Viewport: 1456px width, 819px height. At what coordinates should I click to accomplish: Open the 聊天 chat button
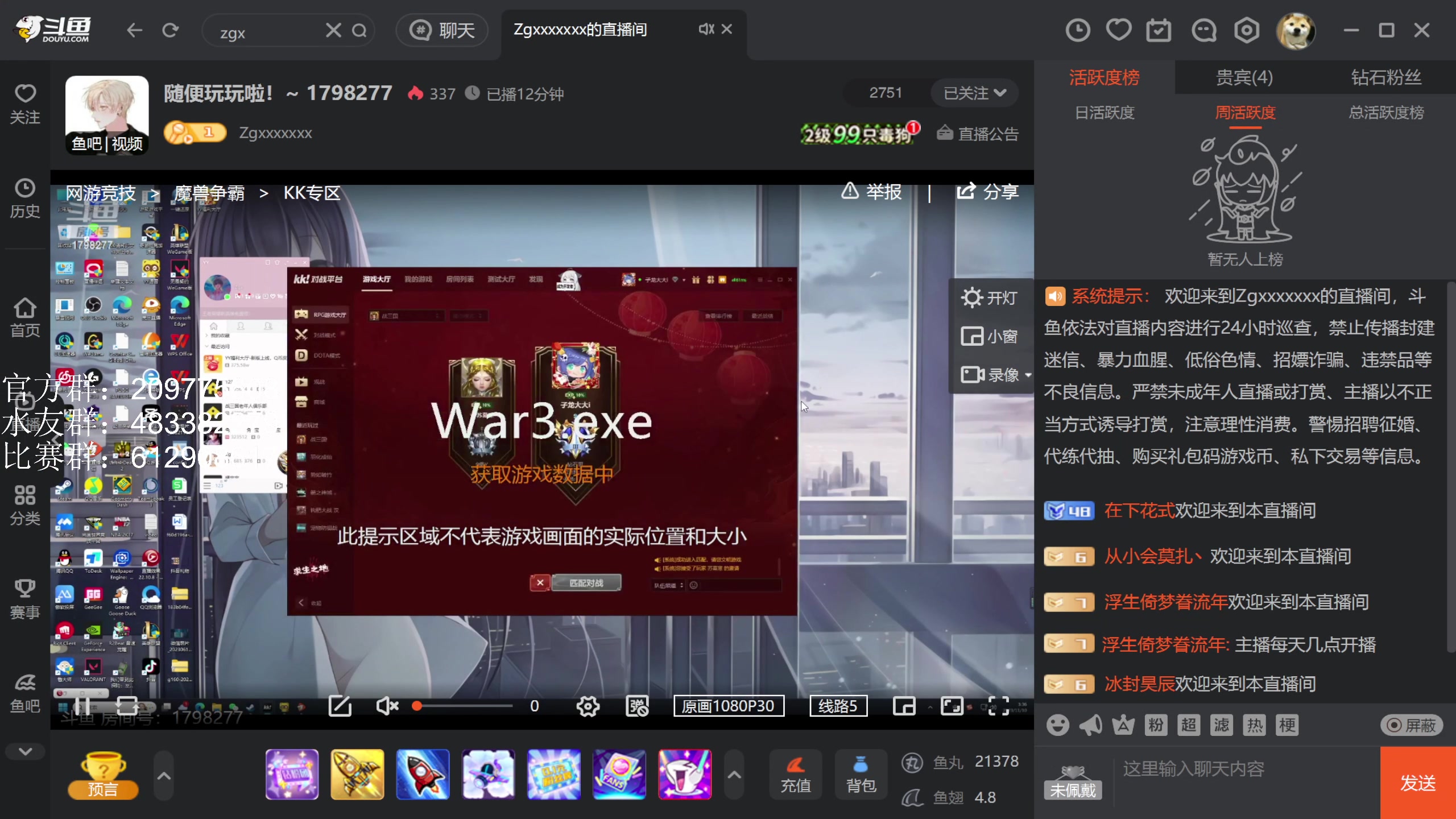(x=442, y=30)
